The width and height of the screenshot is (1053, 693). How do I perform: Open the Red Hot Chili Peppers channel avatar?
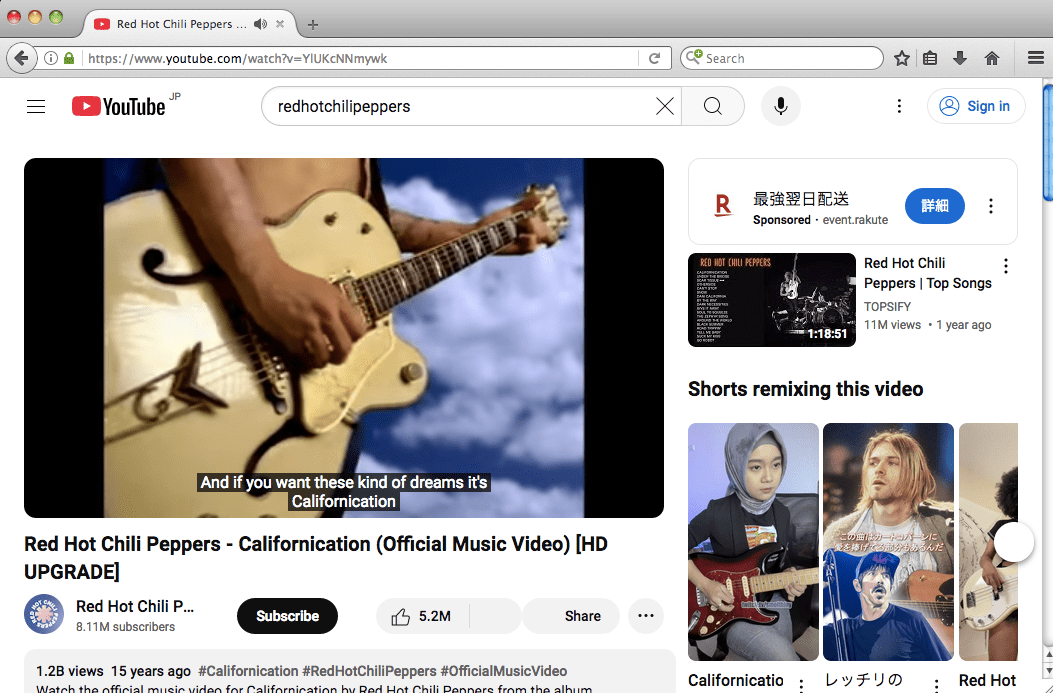[x=44, y=614]
